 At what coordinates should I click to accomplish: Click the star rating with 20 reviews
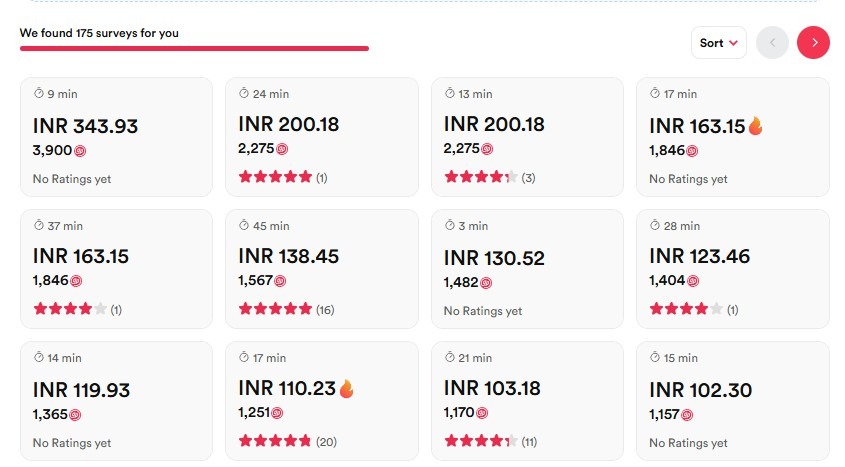(275, 441)
